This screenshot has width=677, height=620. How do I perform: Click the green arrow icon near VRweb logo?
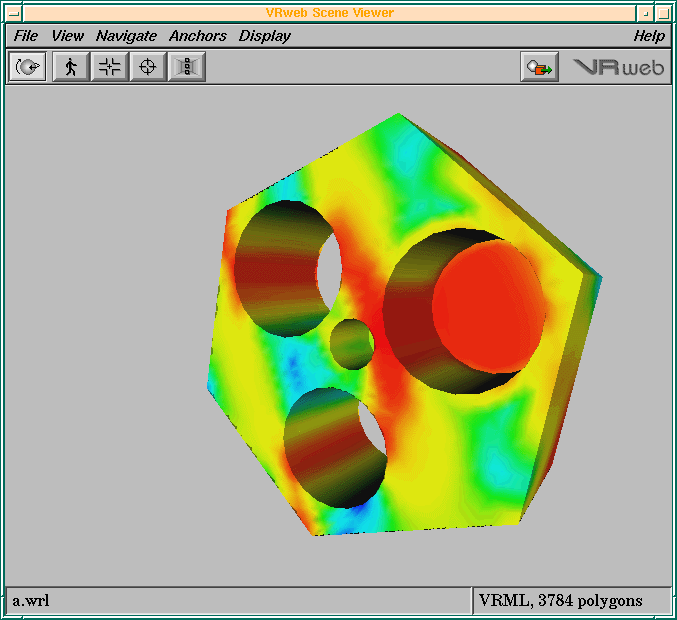540,67
